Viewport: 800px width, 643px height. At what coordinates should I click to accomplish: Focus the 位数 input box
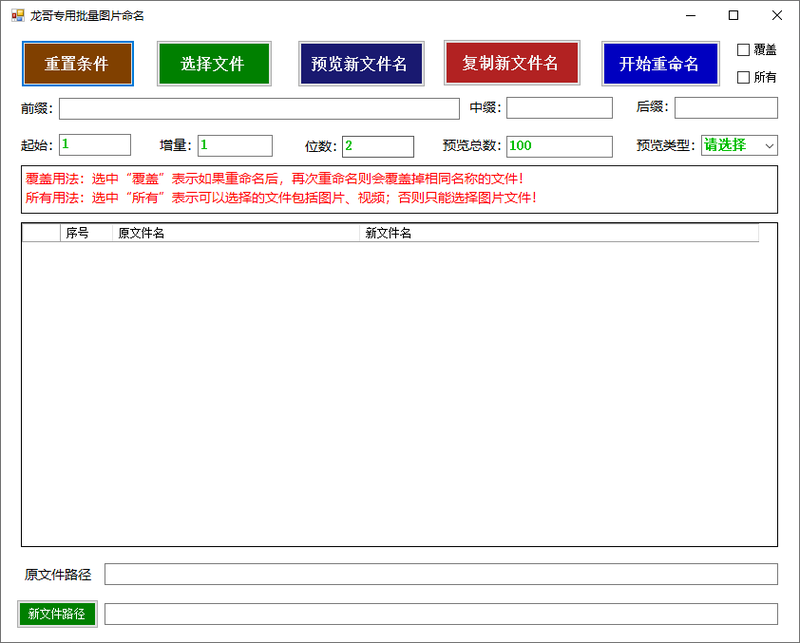pos(378,146)
